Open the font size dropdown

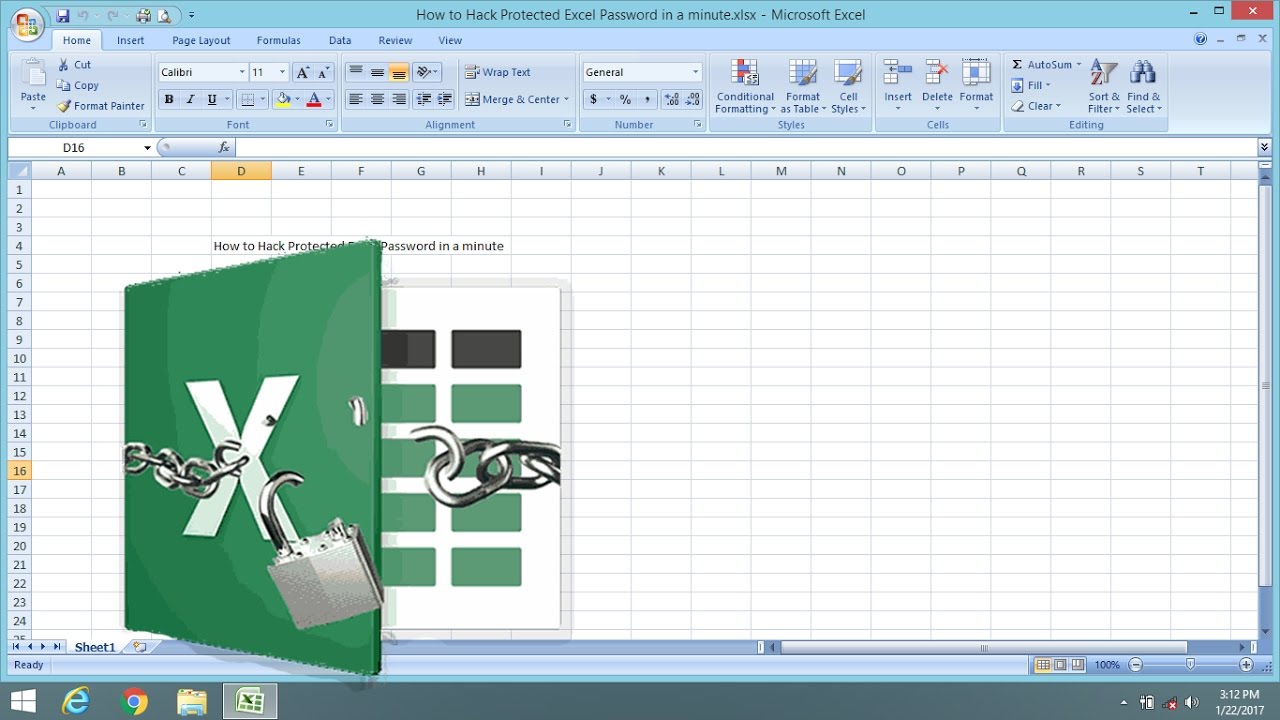[x=283, y=72]
